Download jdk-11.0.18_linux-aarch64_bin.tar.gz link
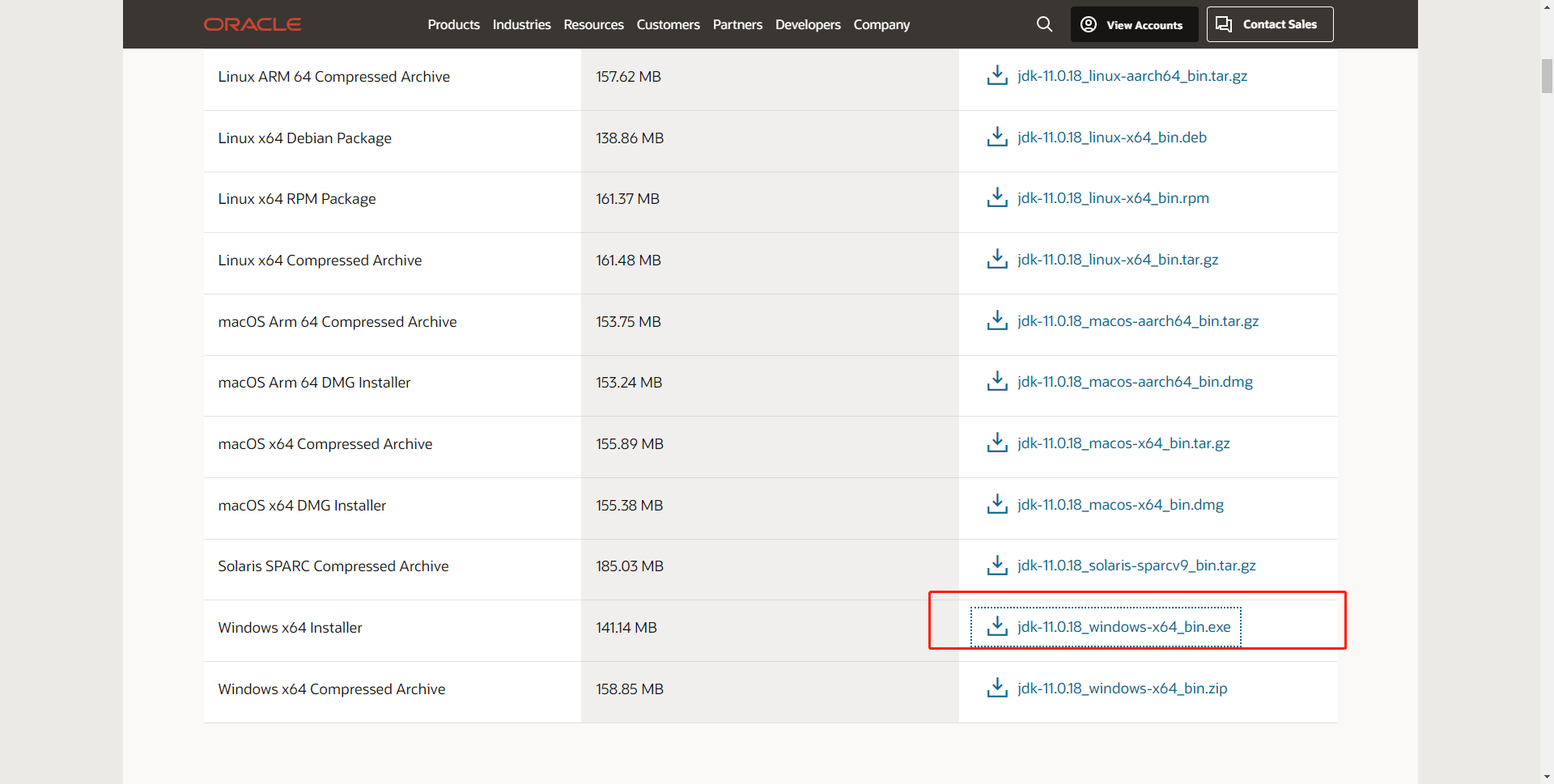This screenshot has width=1554, height=784. pyautogui.click(x=1132, y=75)
